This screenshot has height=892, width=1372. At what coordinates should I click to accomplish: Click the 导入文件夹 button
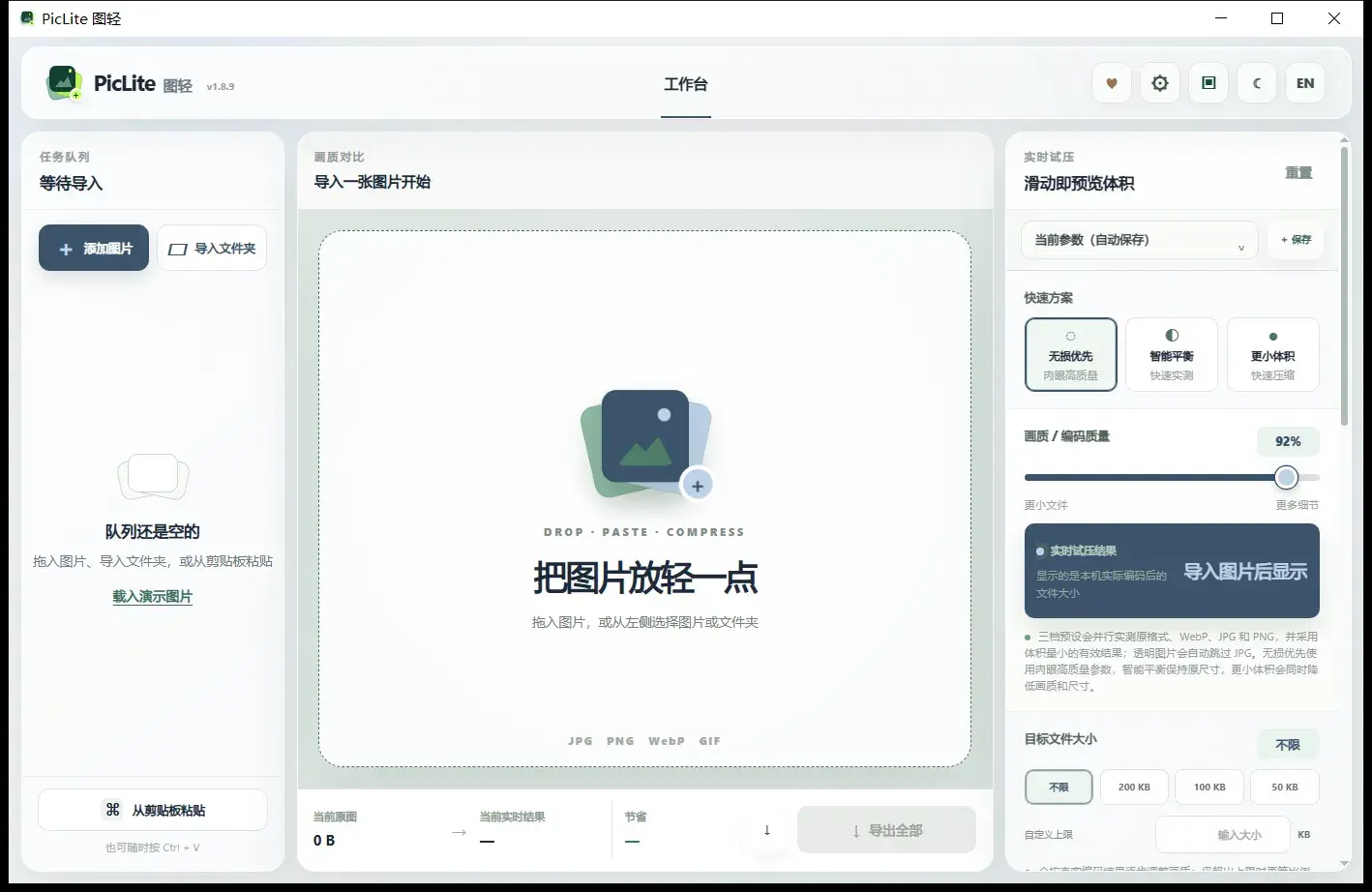(212, 249)
